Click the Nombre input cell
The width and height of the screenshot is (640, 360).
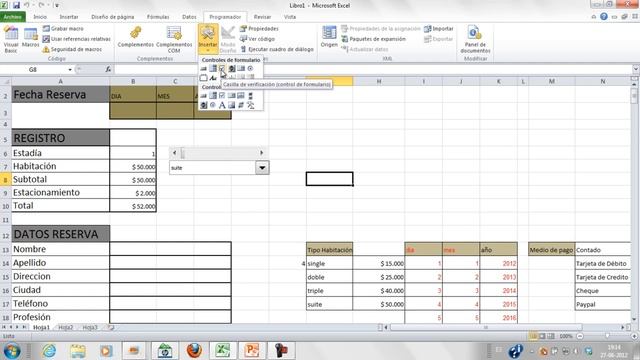tap(170, 249)
